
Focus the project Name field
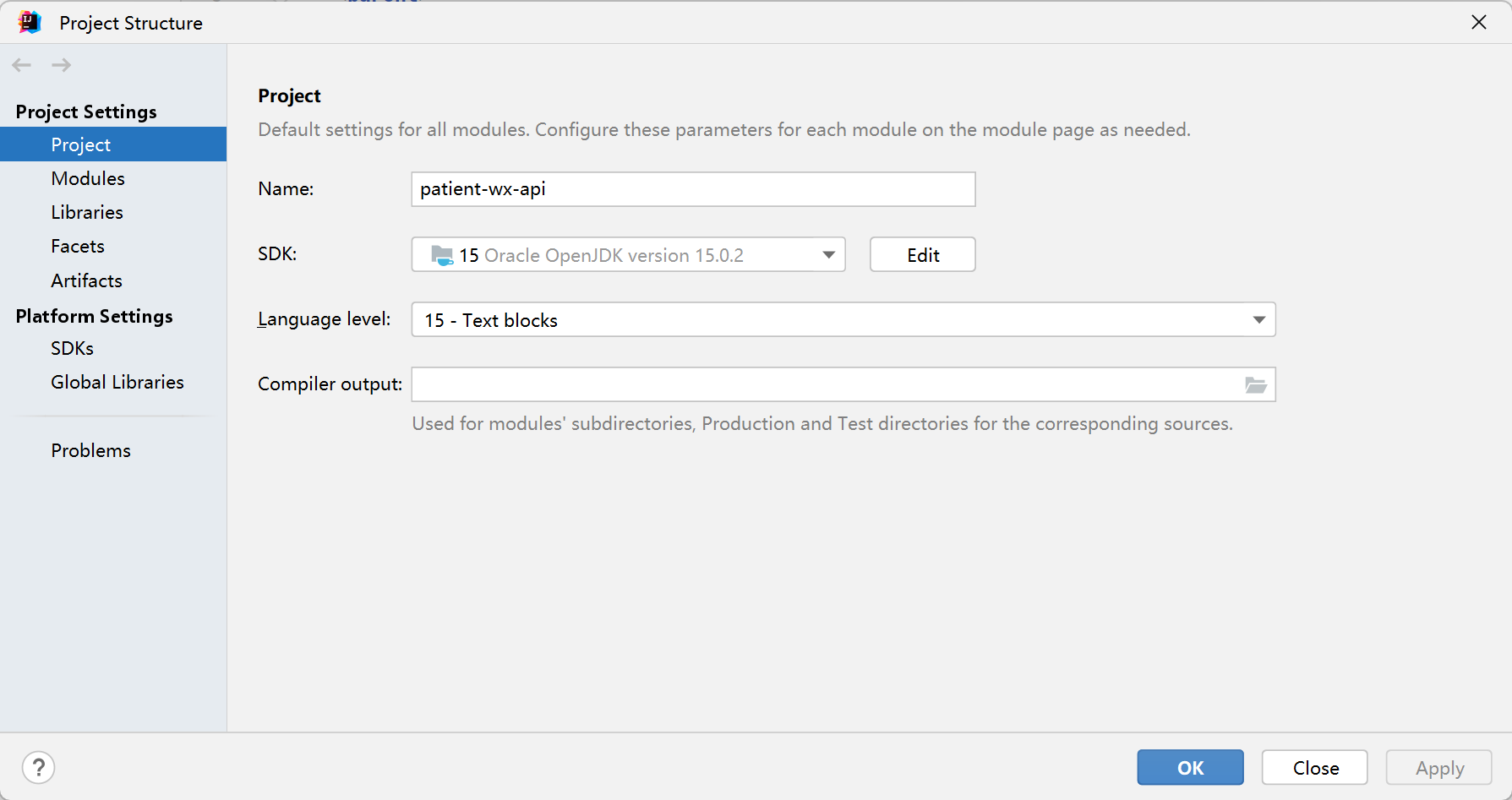pyautogui.click(x=693, y=189)
